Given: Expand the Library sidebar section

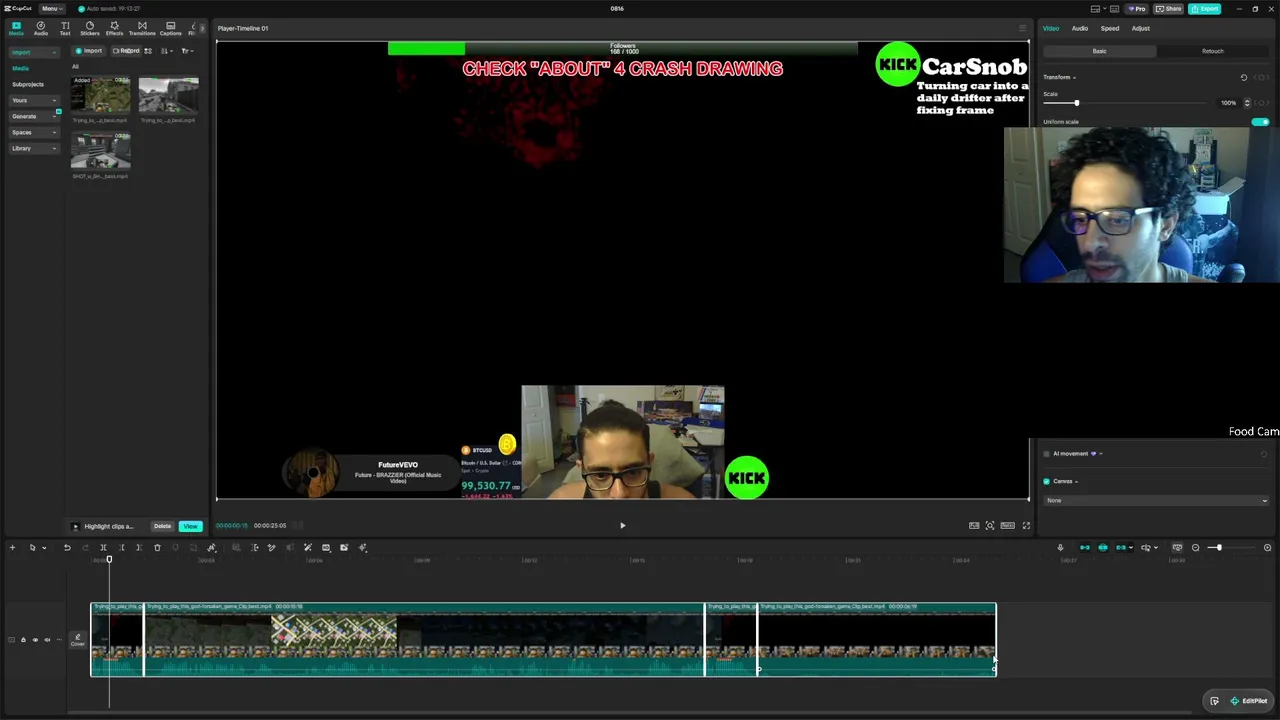Looking at the screenshot, I should (x=33, y=148).
